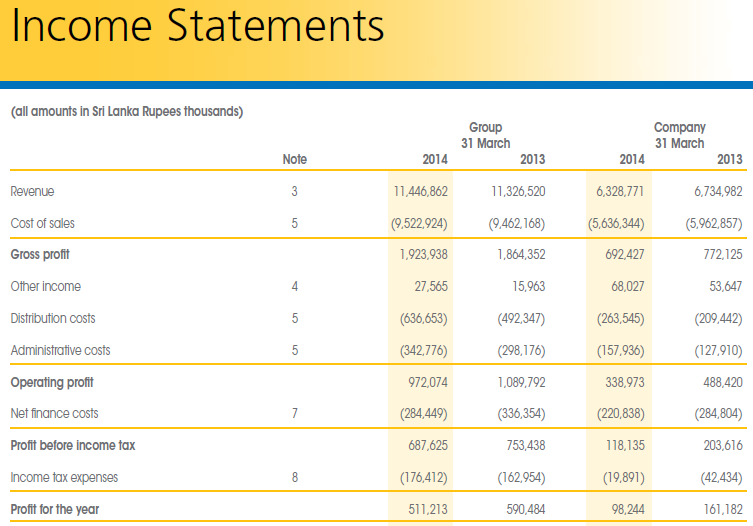This screenshot has height=526, width=753.
Task: Click the Sri Lanka Rupees thousands note
Action: point(126,111)
